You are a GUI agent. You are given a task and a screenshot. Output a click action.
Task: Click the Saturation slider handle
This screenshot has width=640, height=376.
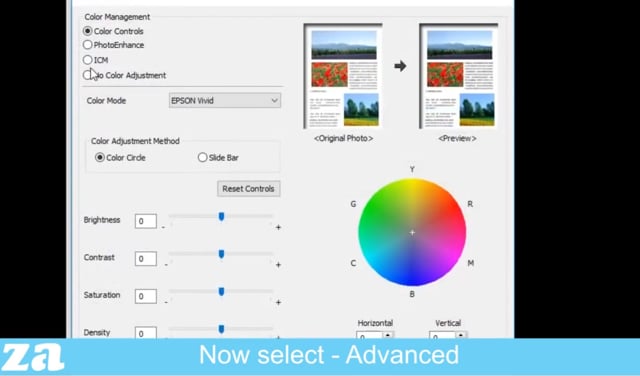(221, 291)
